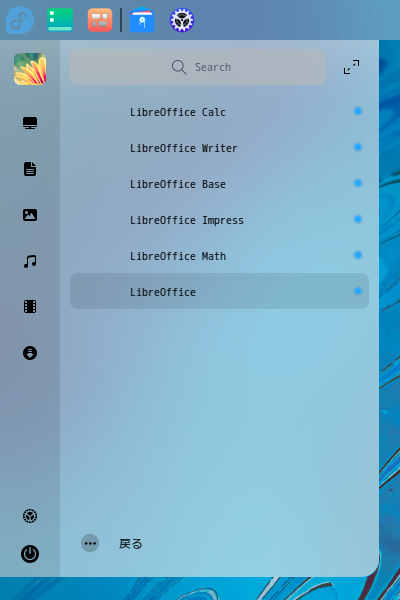The height and width of the screenshot is (600, 400).
Task: Click the three-dots icon near 戻る
Action: tap(90, 543)
